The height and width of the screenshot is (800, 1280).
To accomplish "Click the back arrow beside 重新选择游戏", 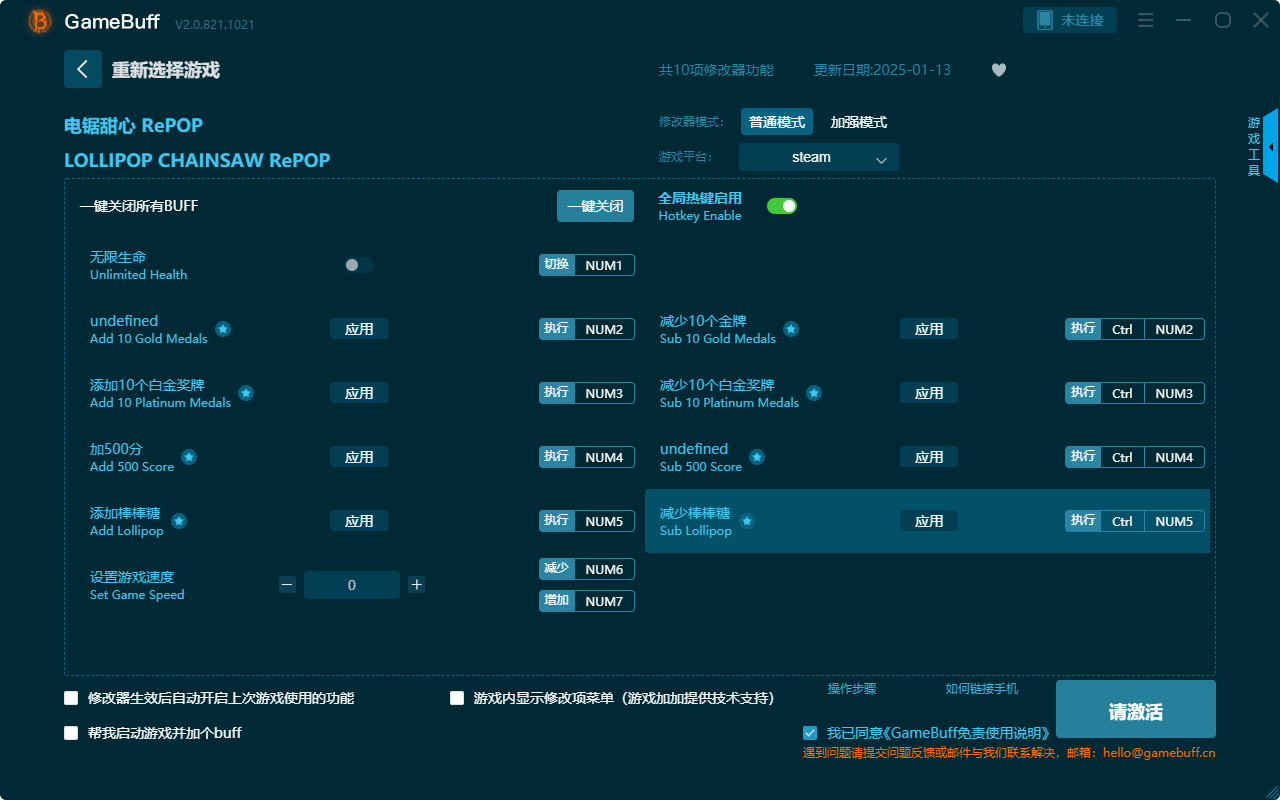I will pos(83,69).
